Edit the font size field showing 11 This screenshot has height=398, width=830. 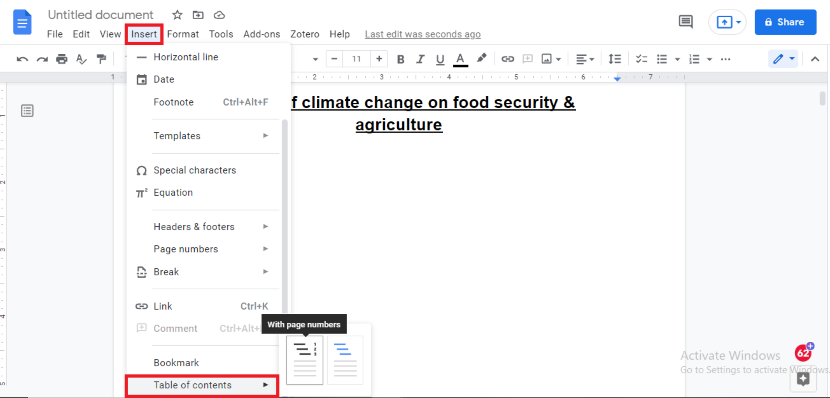click(356, 59)
